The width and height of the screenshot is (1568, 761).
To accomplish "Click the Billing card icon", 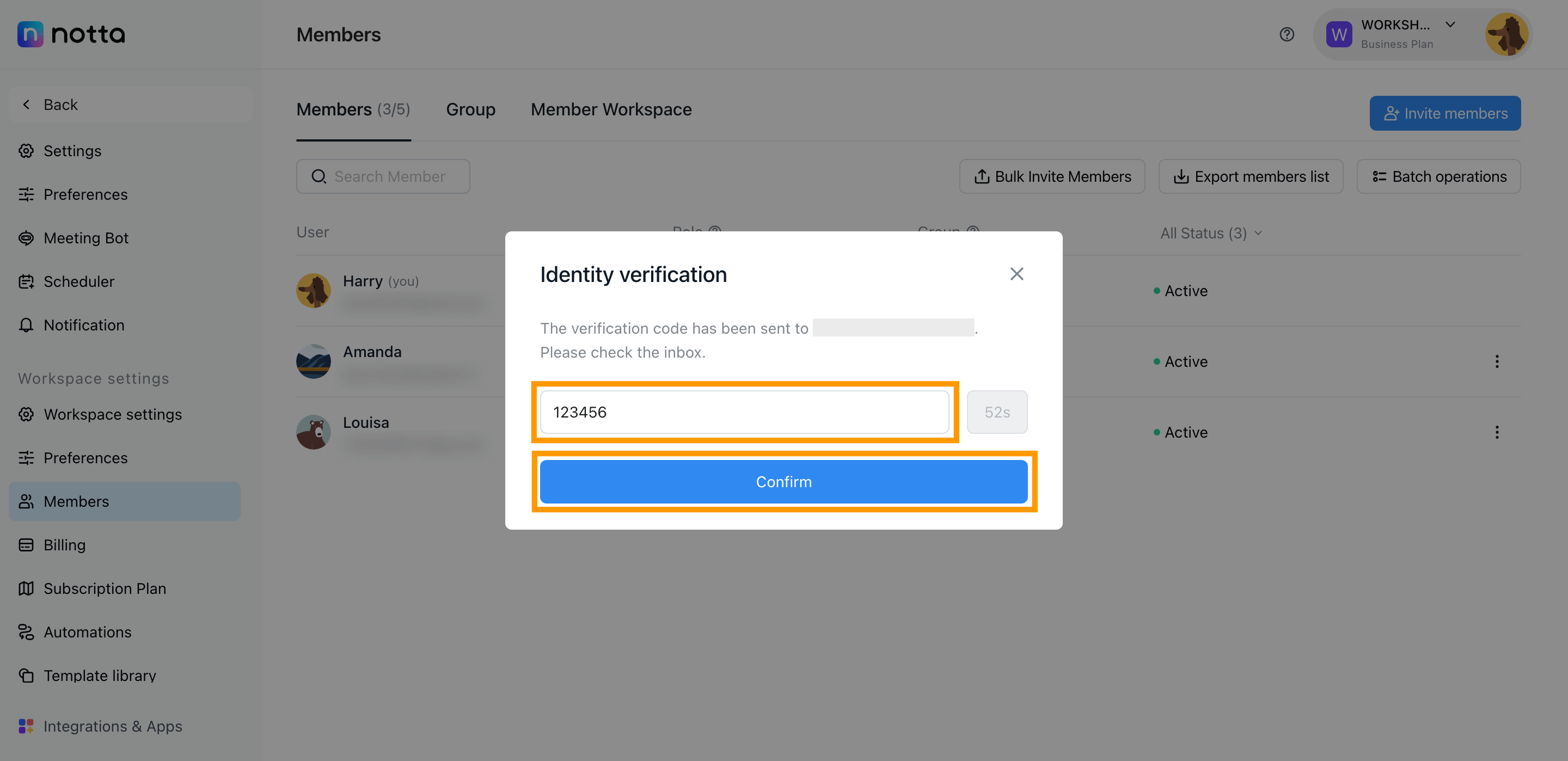I will (26, 545).
